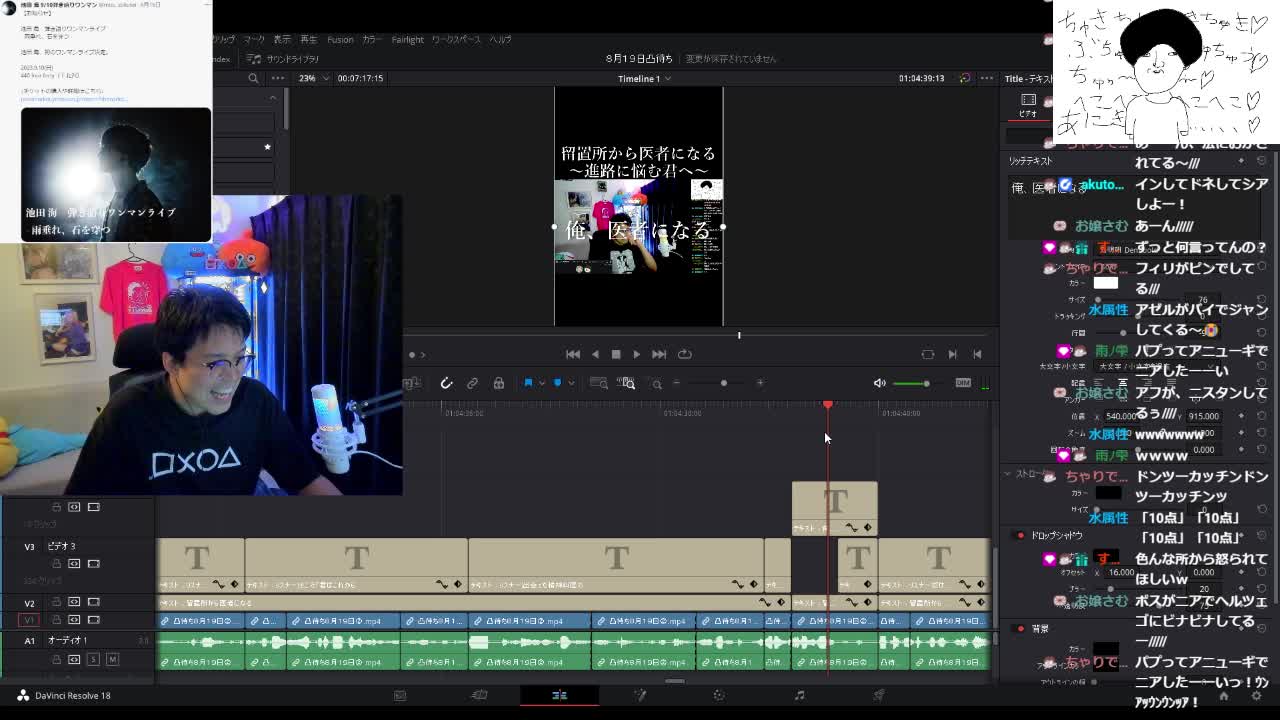Toggle loop playback
Viewport: 1280px width, 720px height.
click(685, 354)
